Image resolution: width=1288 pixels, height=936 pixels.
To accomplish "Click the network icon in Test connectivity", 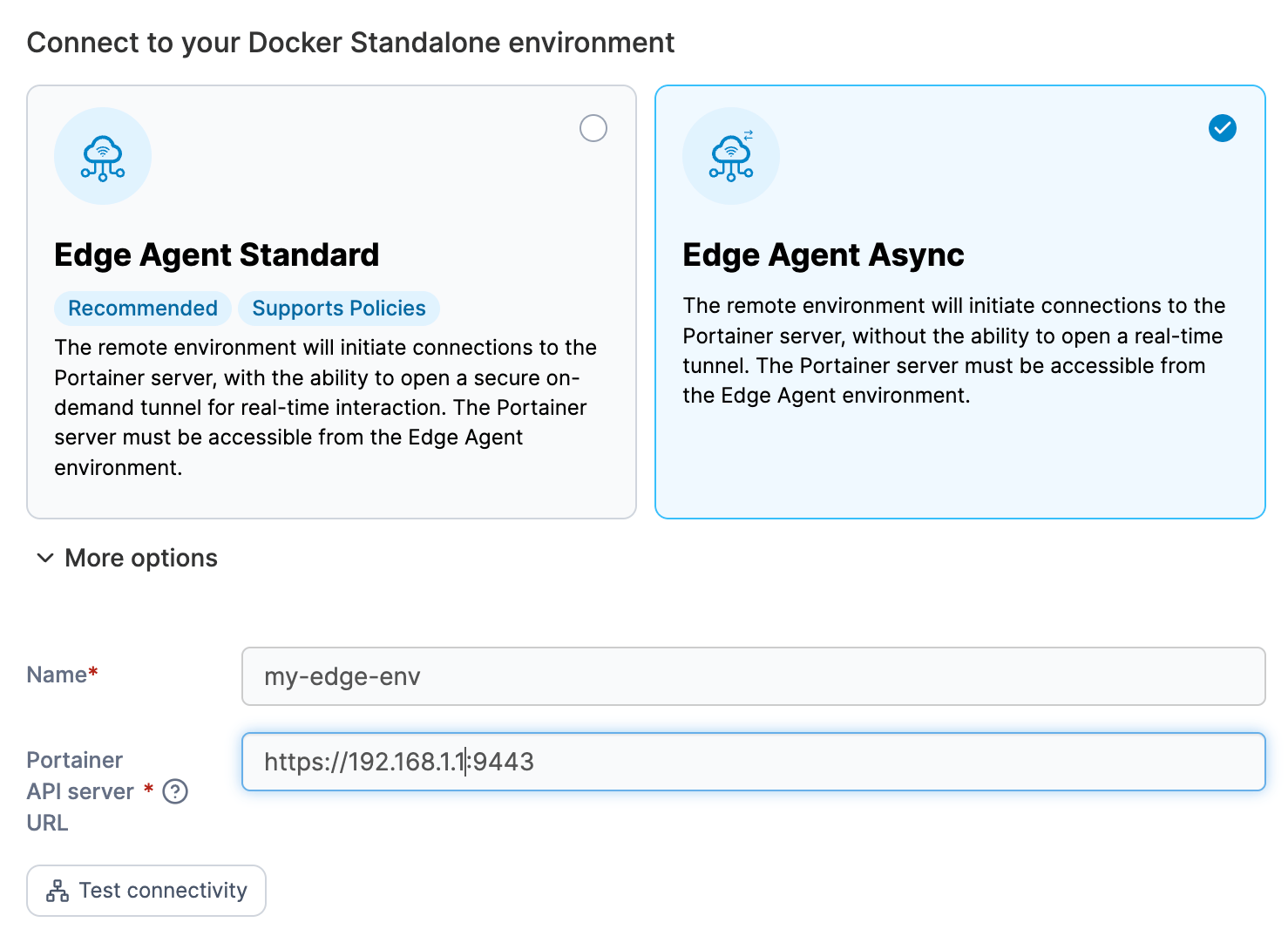I will pos(58,891).
